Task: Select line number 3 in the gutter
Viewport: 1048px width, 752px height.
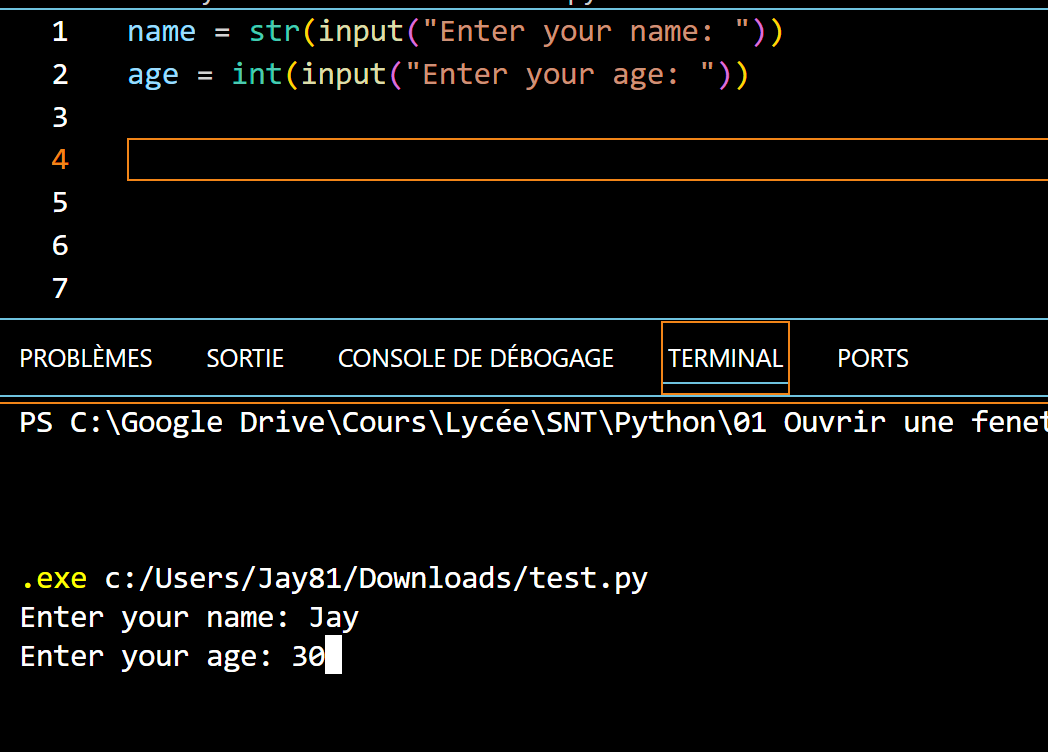Action: tap(60, 118)
